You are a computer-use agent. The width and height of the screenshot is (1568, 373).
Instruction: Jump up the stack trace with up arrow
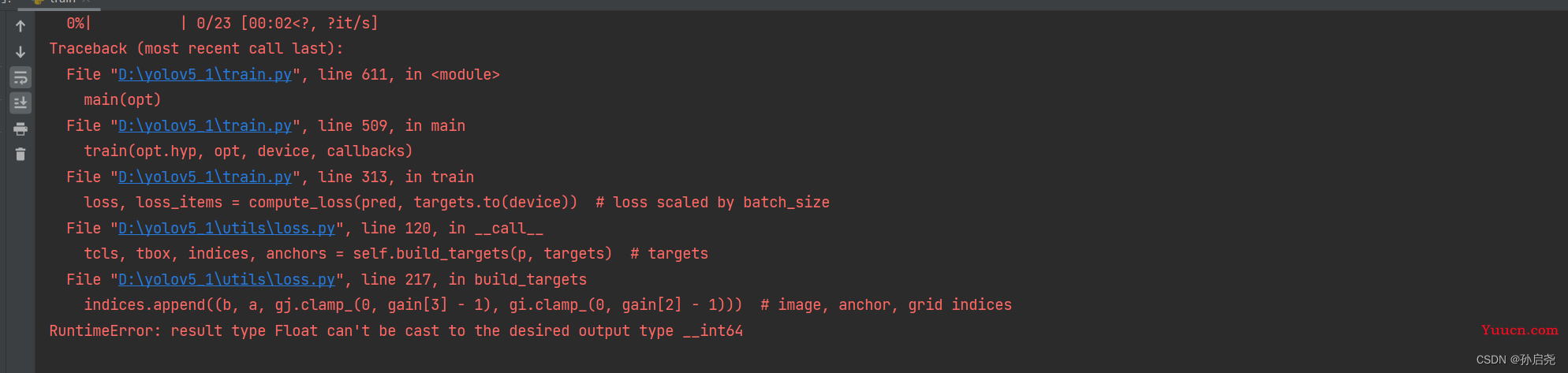coord(21,26)
